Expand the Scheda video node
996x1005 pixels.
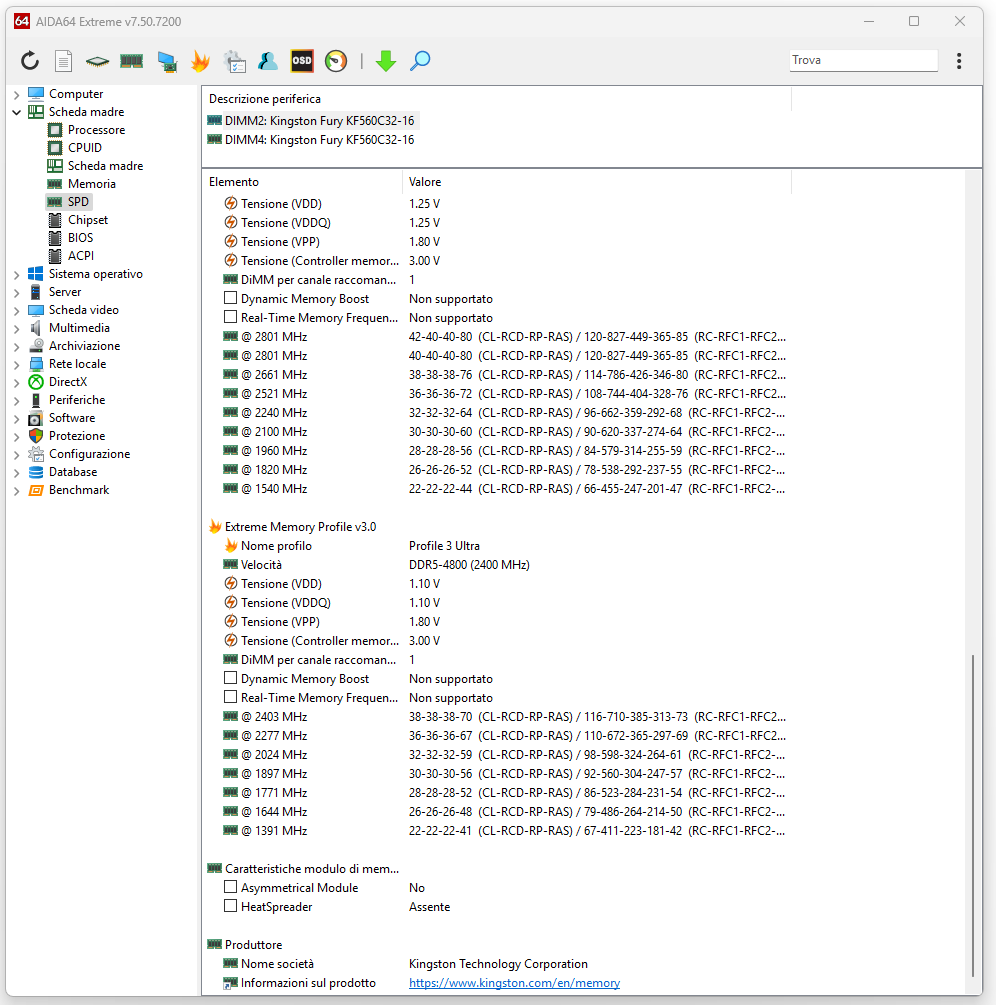pos(17,310)
